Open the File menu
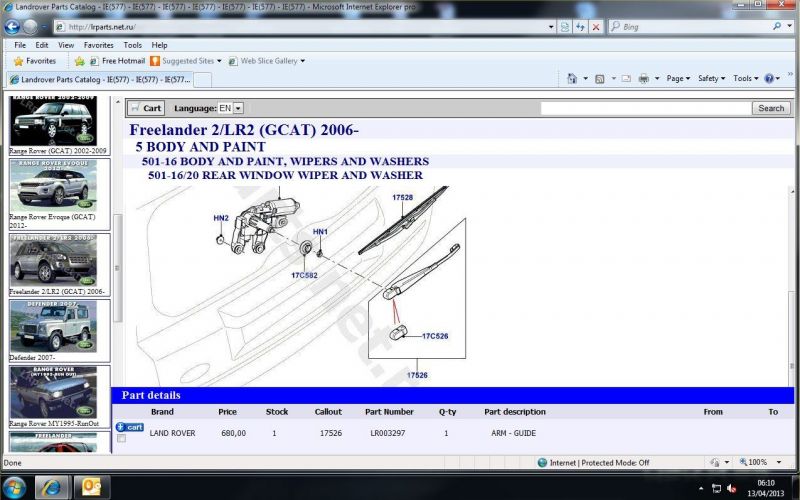 coord(20,45)
